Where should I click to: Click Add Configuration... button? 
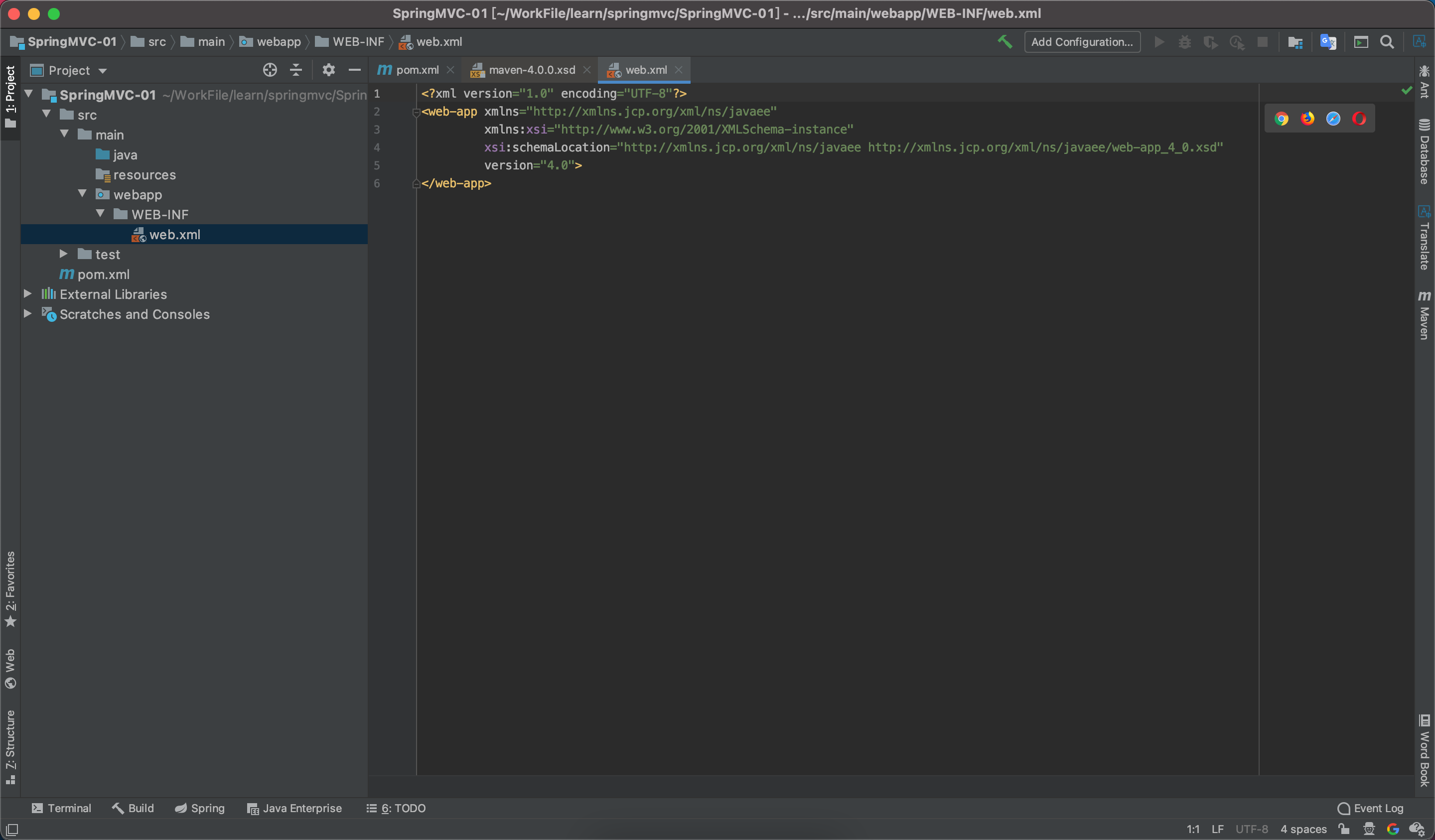(x=1082, y=42)
